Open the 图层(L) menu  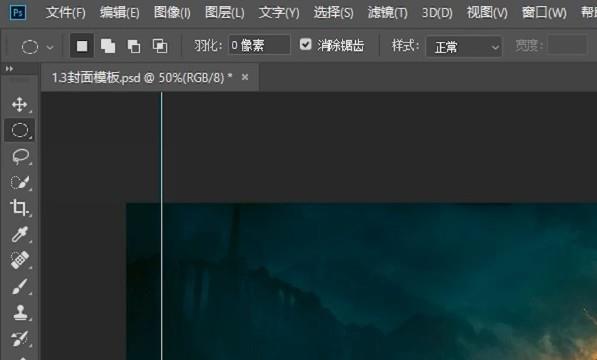(225, 13)
